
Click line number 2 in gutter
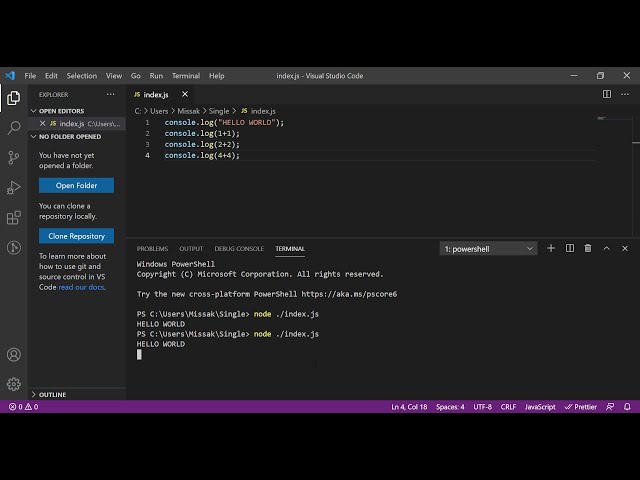[x=147, y=133]
